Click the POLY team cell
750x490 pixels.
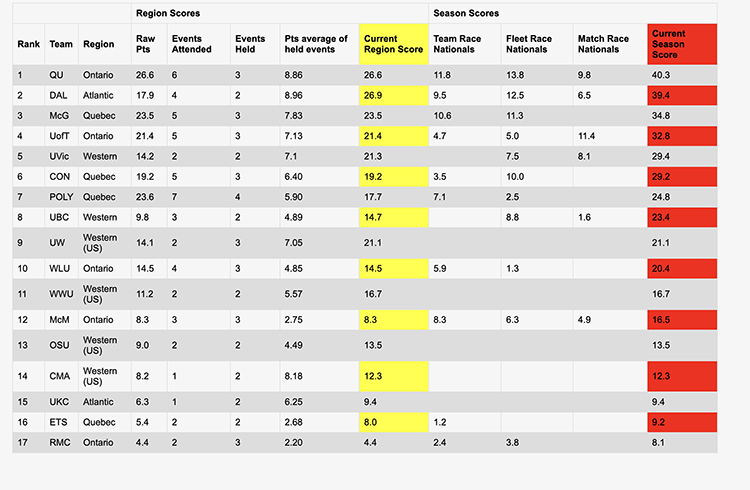point(62,197)
